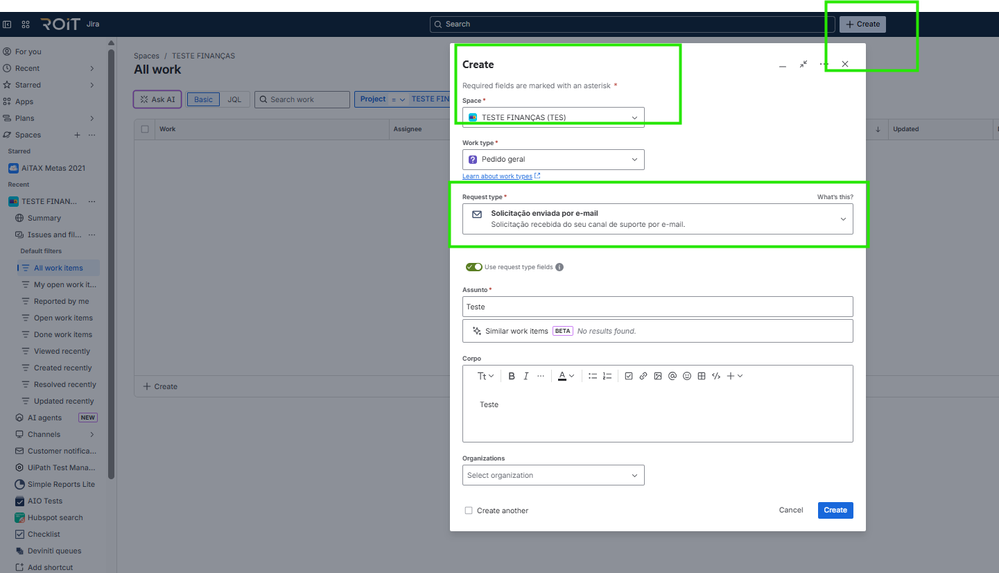Screen dimensions: 999x573
Task: Open the text color picker in editor
Action: [x=566, y=376]
